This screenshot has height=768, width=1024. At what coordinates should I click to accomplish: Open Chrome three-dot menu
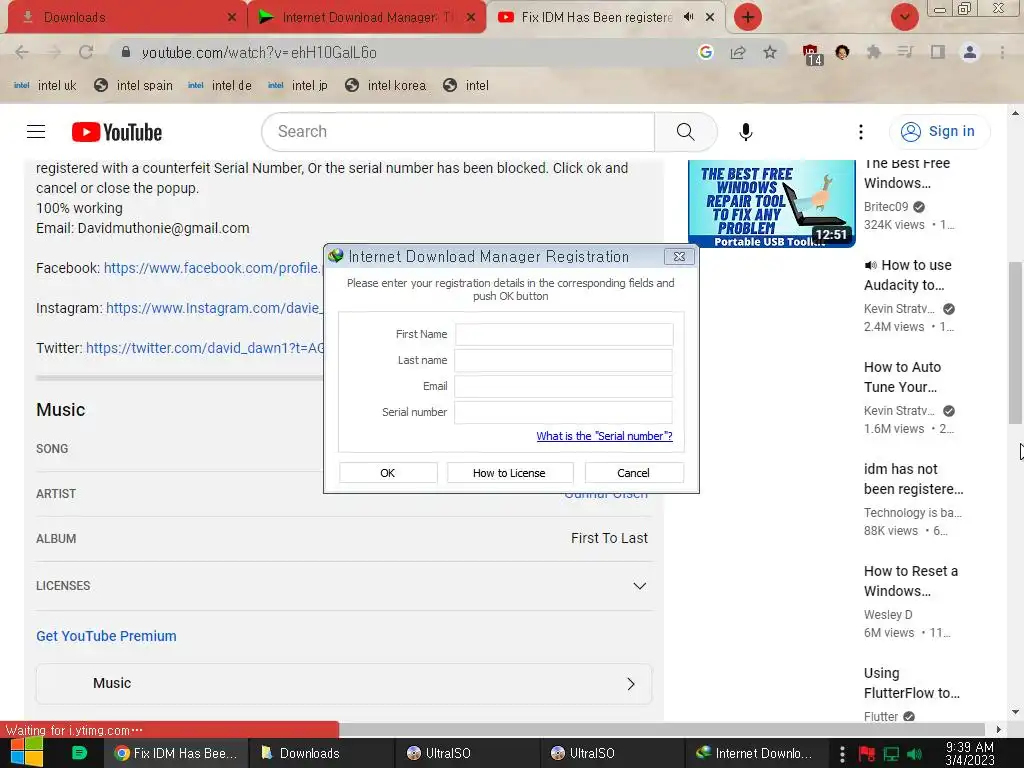click(1002, 52)
